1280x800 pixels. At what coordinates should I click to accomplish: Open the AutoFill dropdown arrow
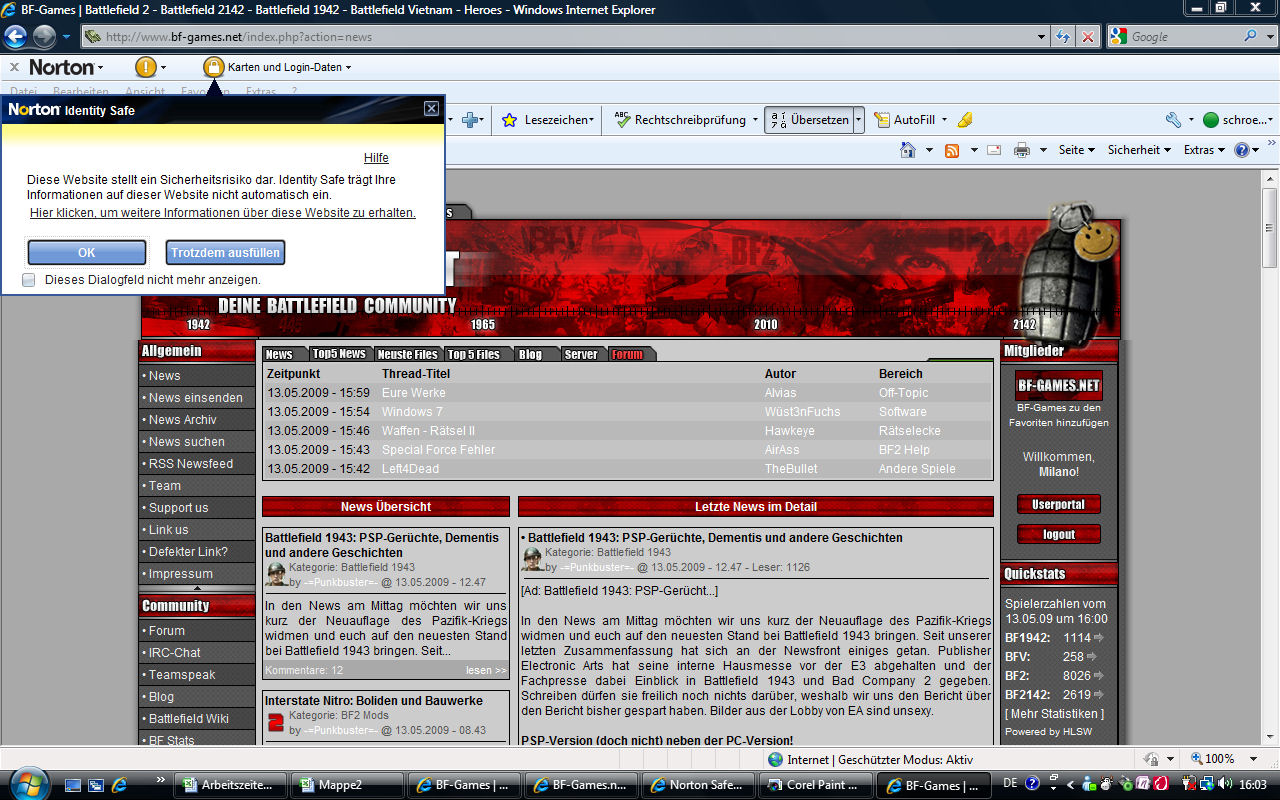943,120
